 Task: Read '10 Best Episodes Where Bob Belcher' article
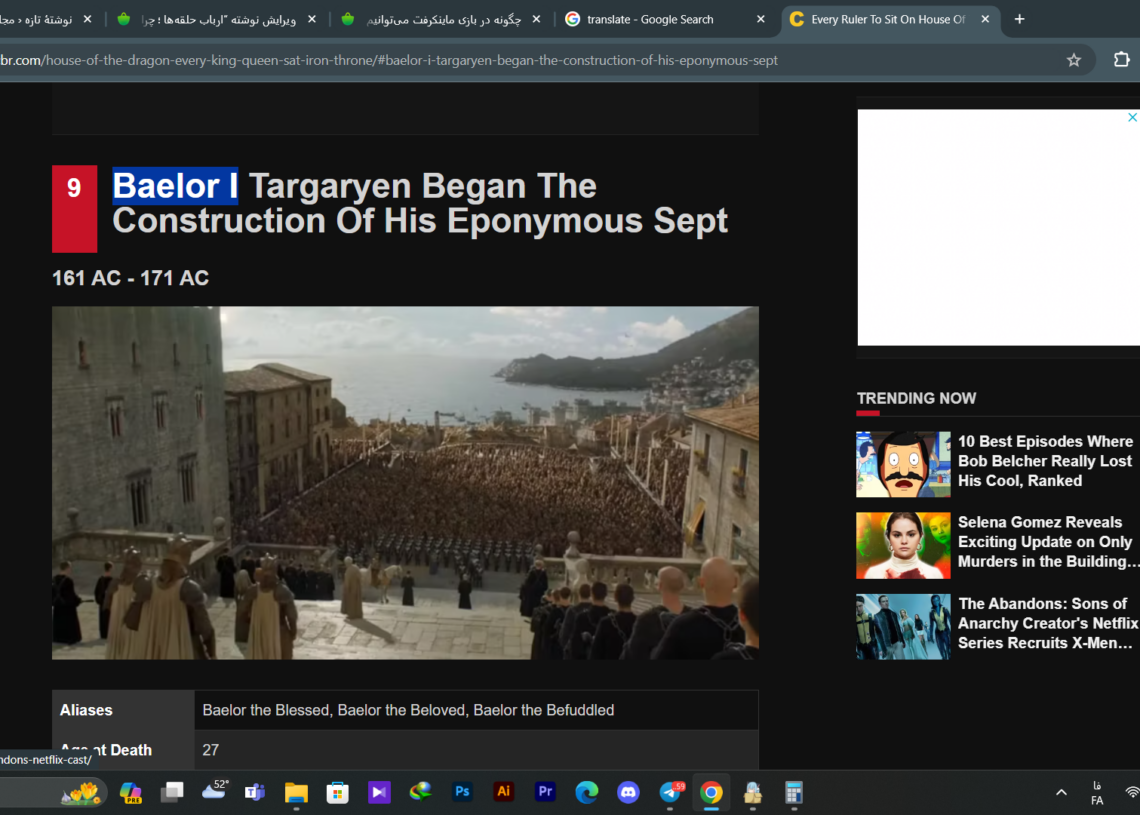point(1045,461)
